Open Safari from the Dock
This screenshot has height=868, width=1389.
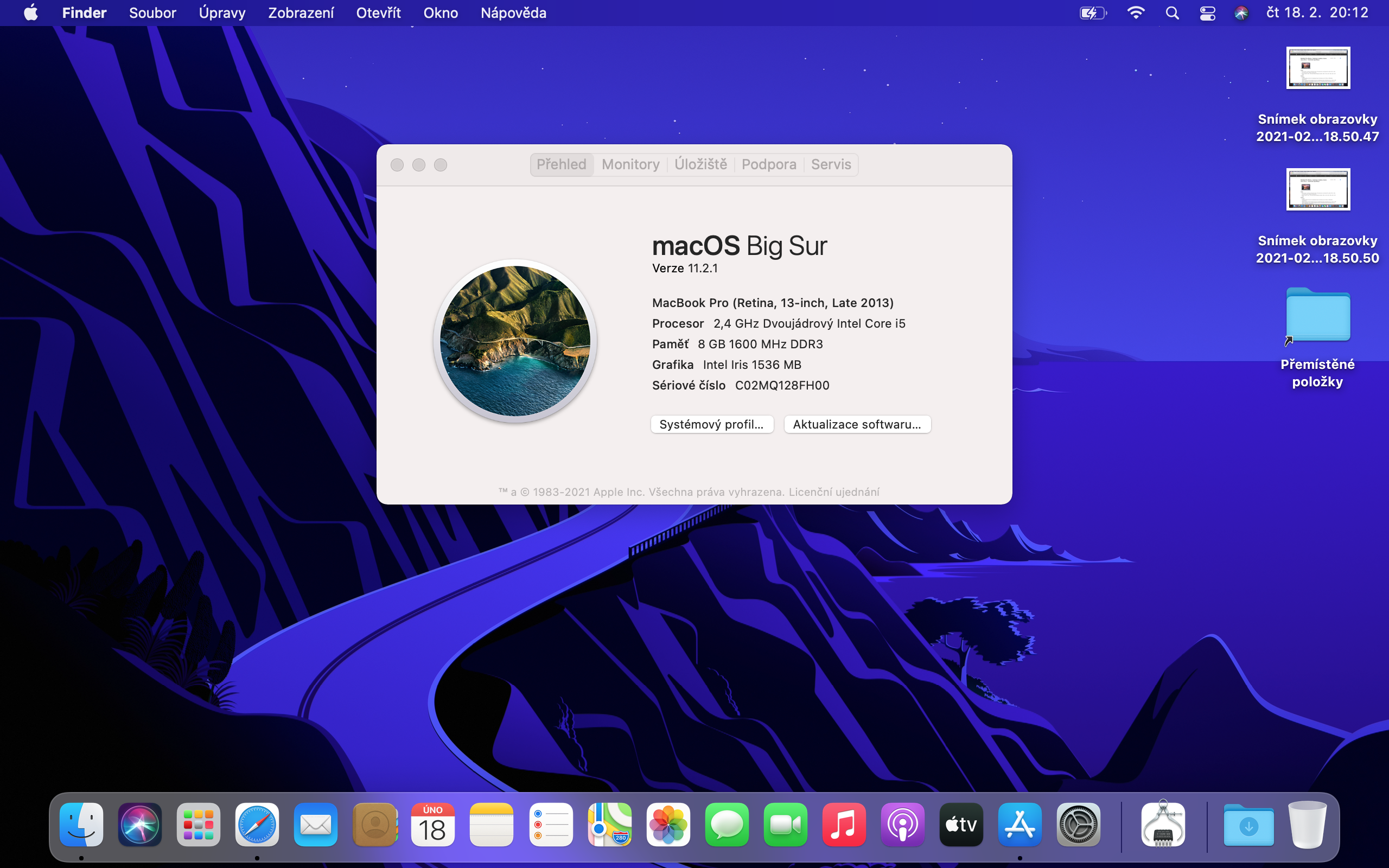257,825
